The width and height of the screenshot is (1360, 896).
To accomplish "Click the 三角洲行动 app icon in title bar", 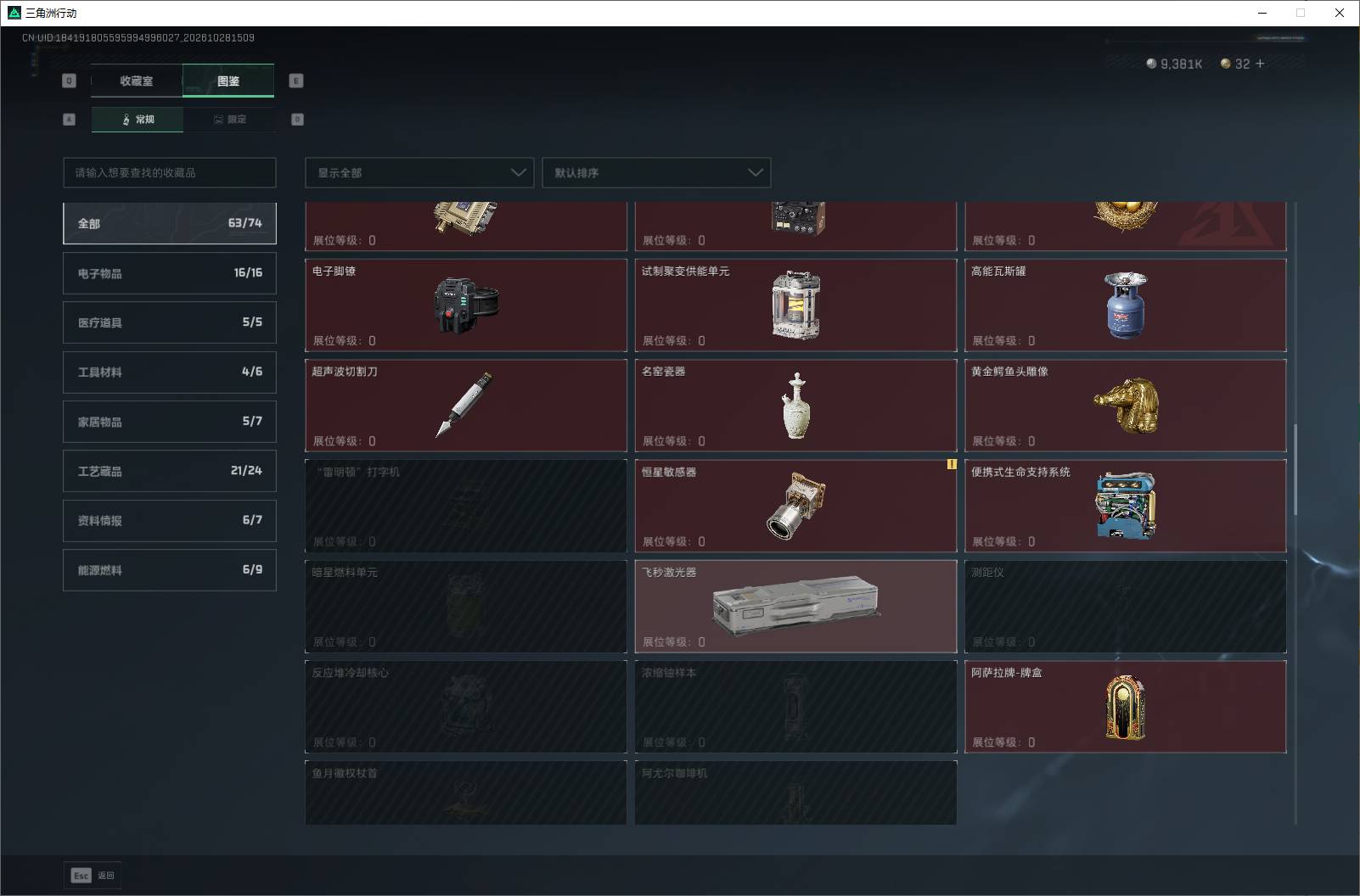I will pyautogui.click(x=14, y=13).
